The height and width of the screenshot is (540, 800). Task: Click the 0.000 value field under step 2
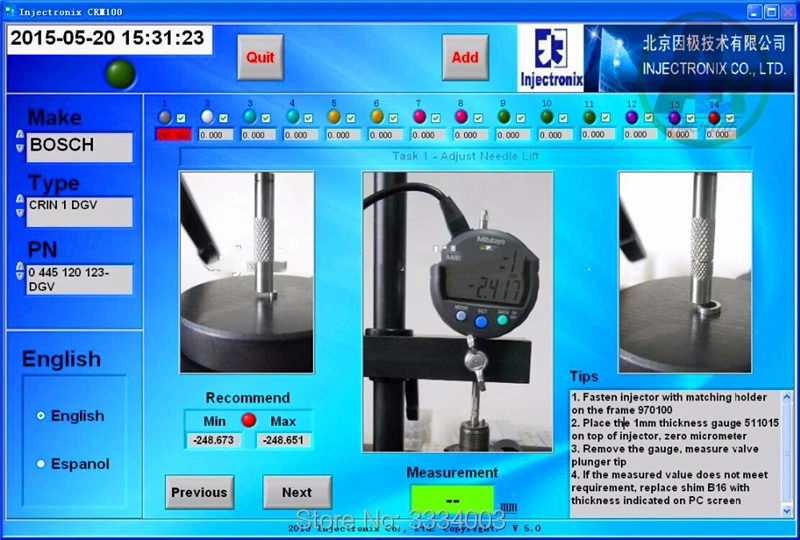pos(216,135)
